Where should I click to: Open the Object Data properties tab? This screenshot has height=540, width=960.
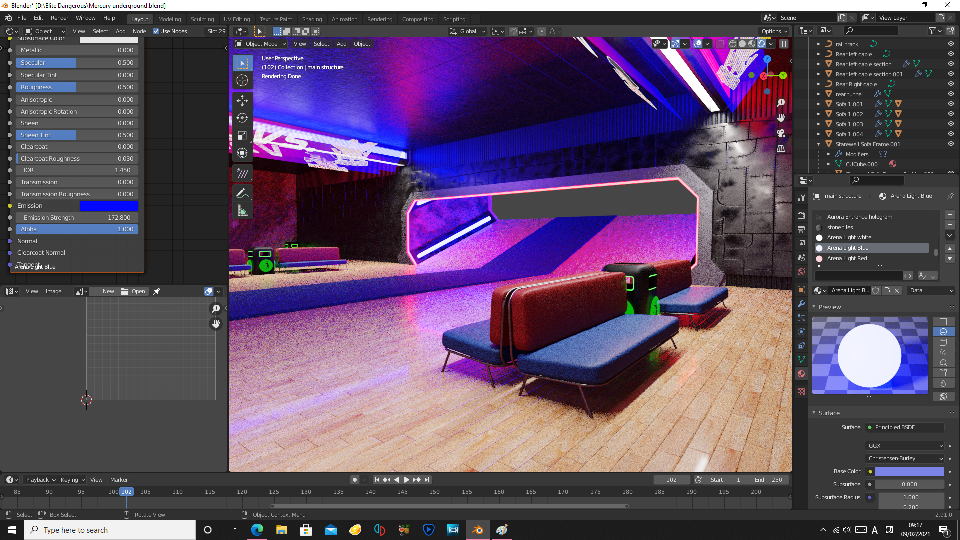(x=801, y=360)
